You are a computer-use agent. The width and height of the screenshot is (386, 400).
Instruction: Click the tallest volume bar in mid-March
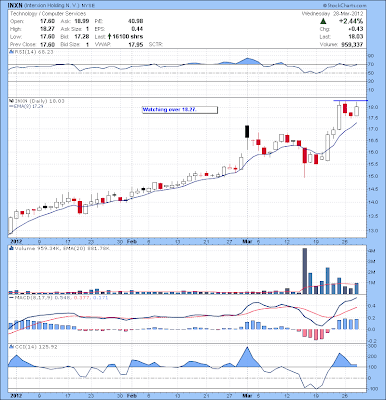click(x=304, y=271)
